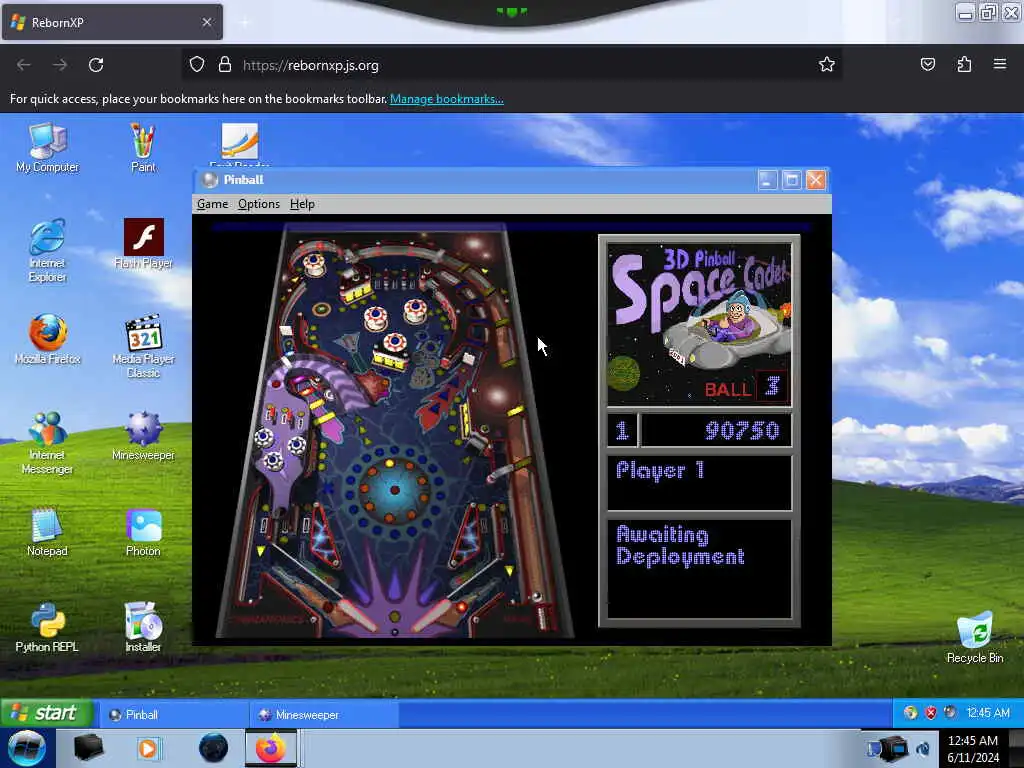Launch Mozilla Firefox from the desktop

pyautogui.click(x=47, y=340)
